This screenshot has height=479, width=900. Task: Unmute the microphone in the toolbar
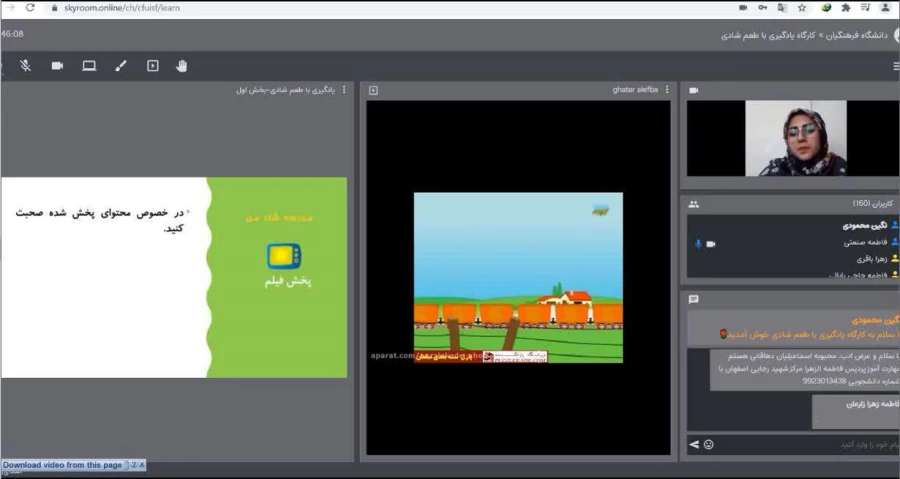pyautogui.click(x=25, y=66)
